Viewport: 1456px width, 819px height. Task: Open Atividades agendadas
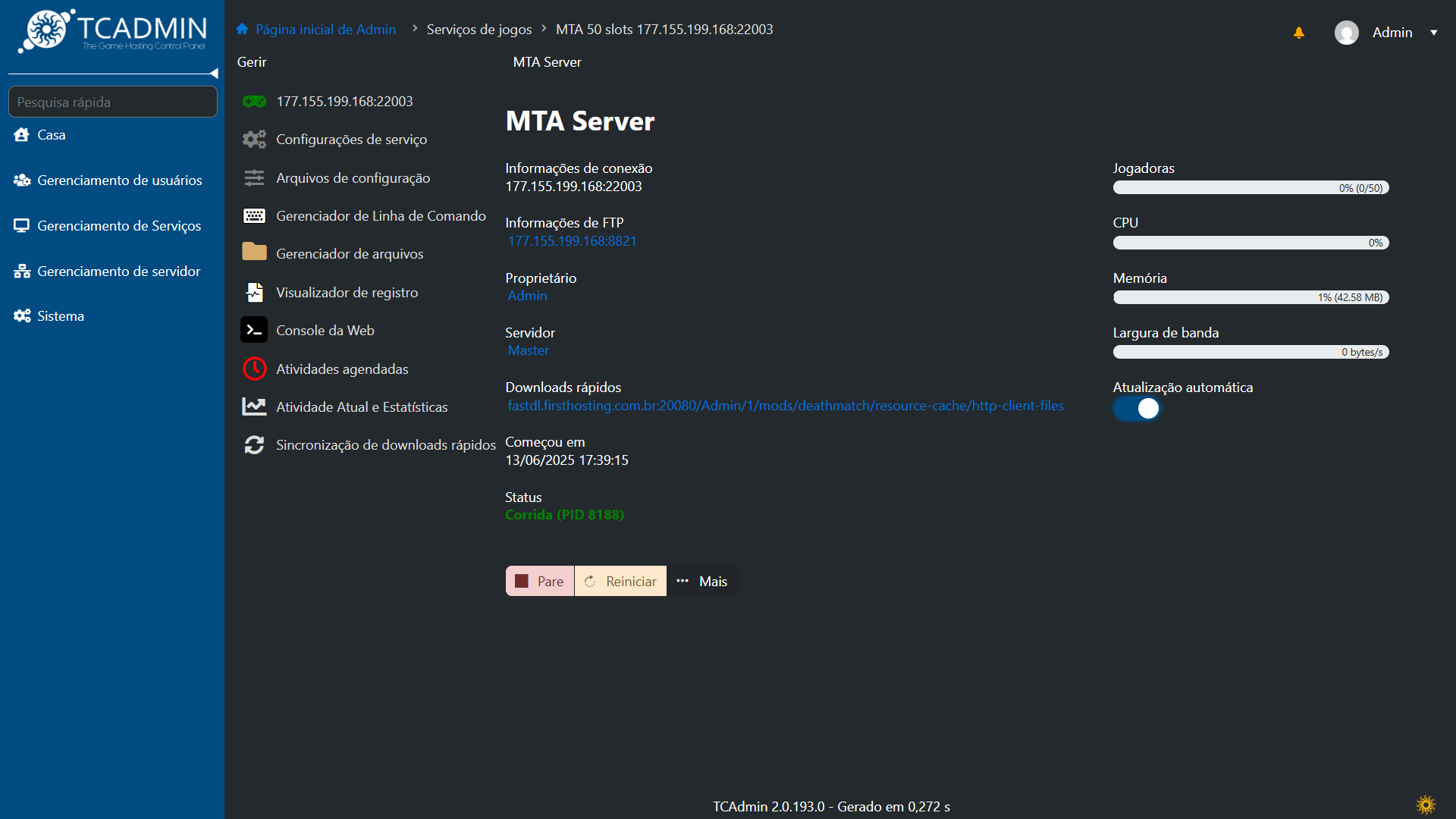[x=342, y=369]
